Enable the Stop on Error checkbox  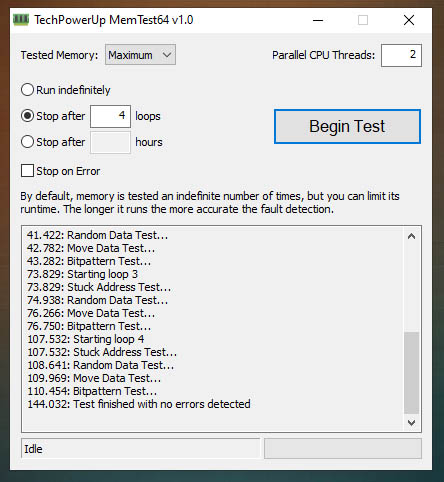tap(27, 171)
